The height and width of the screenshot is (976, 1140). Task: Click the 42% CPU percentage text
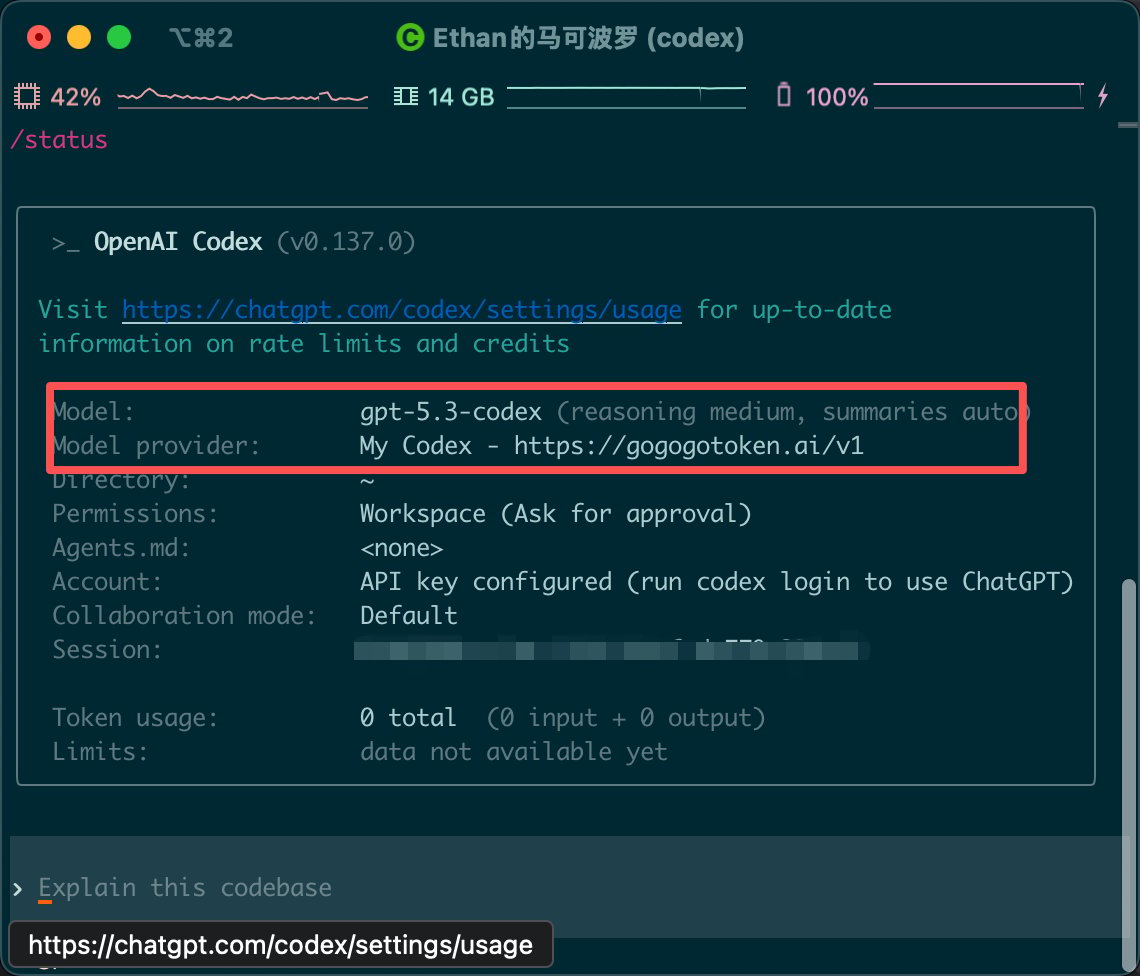point(76,97)
